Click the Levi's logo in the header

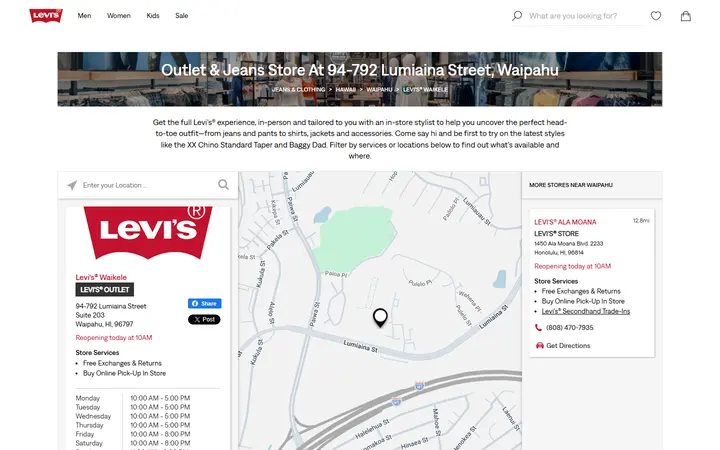tap(46, 16)
